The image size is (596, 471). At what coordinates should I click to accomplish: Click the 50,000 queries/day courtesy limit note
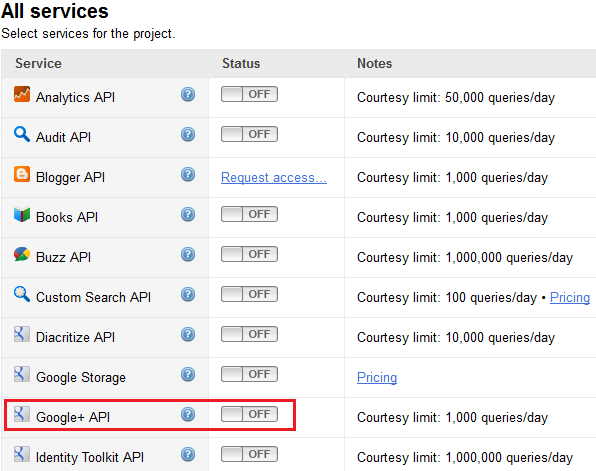[x=456, y=98]
